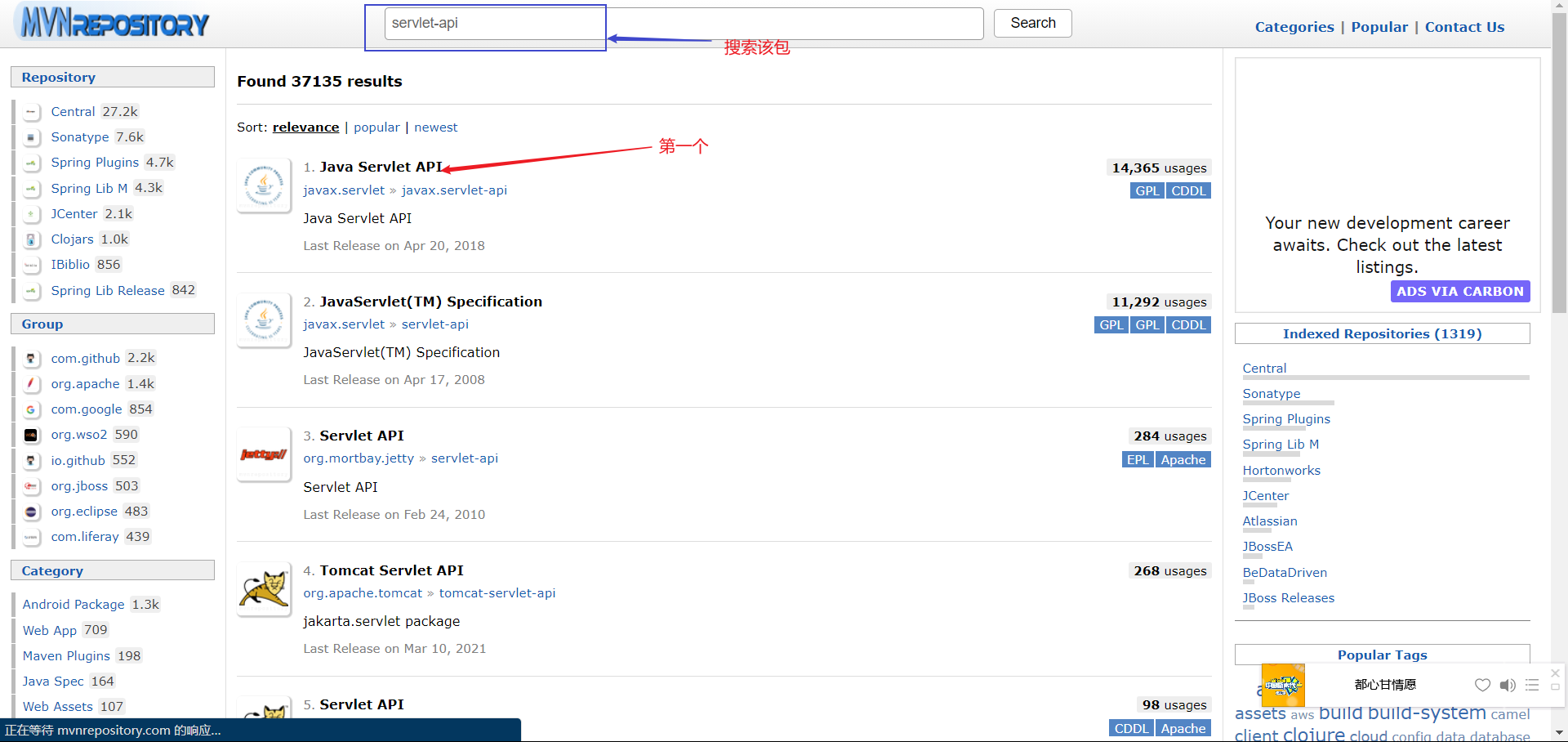Open the BeDataDriven repository link
Screen dimensions: 1568x742
pos(1285,573)
